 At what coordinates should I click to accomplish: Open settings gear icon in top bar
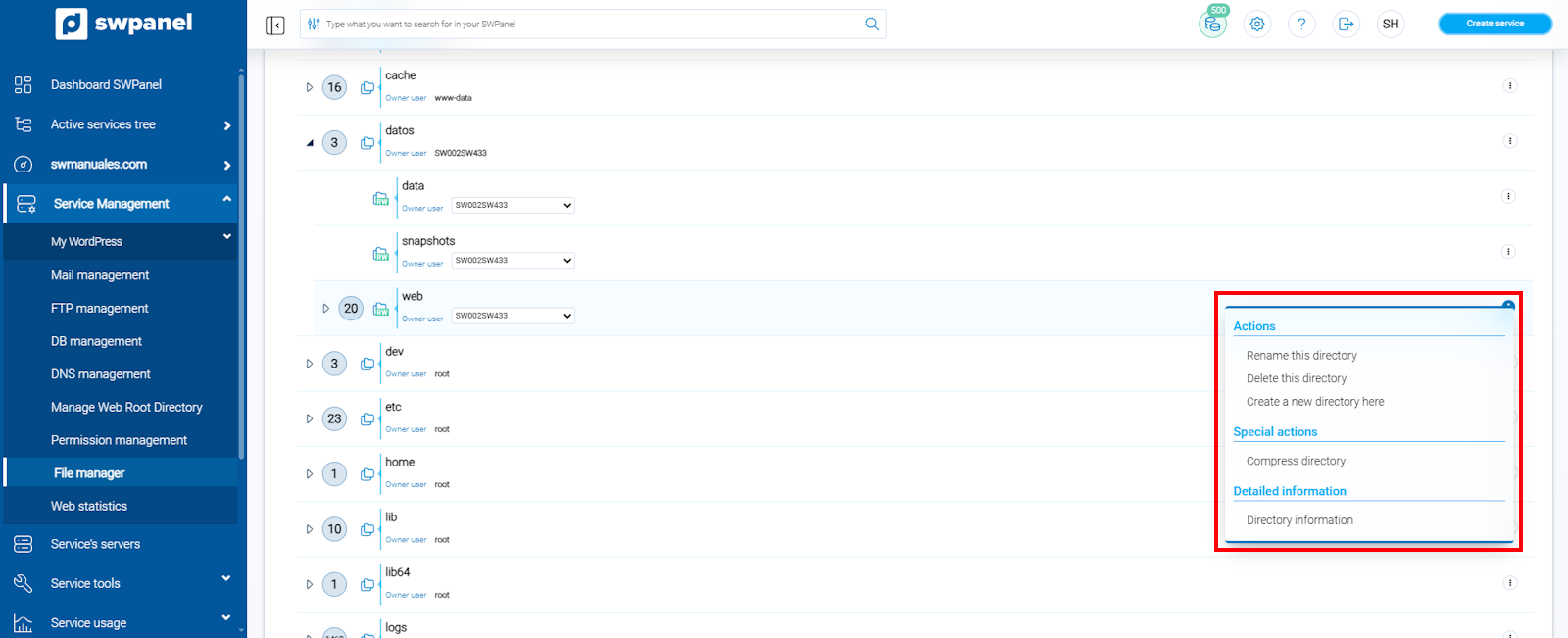click(1257, 25)
